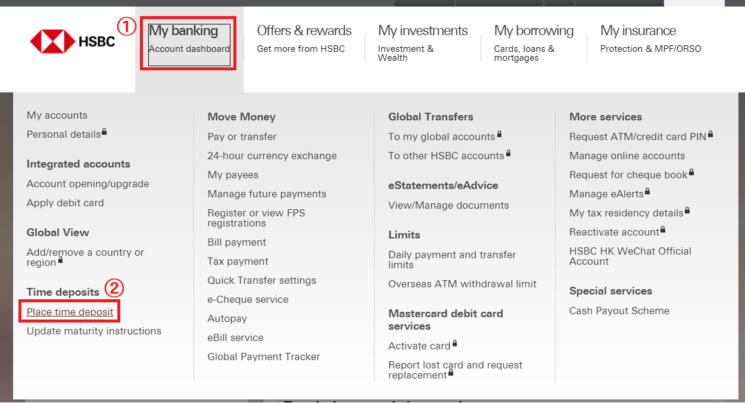Image resolution: width=745 pixels, height=403 pixels.
Task: Click the Place time deposit link
Action: (70, 312)
